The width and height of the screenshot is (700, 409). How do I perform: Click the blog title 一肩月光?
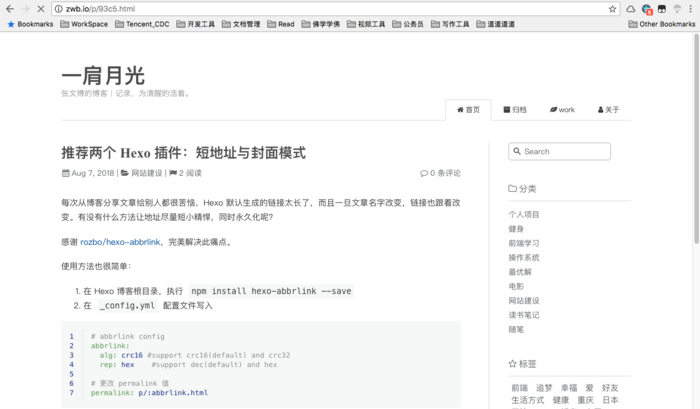(103, 75)
